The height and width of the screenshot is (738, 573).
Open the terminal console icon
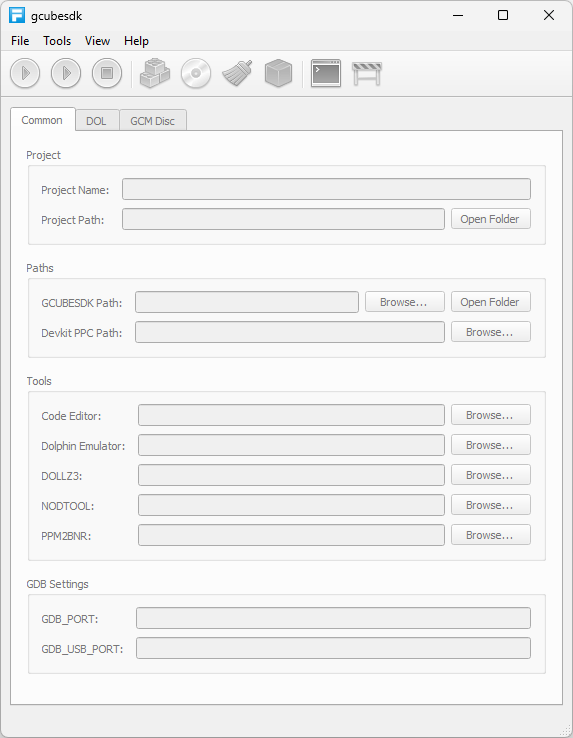(x=326, y=73)
